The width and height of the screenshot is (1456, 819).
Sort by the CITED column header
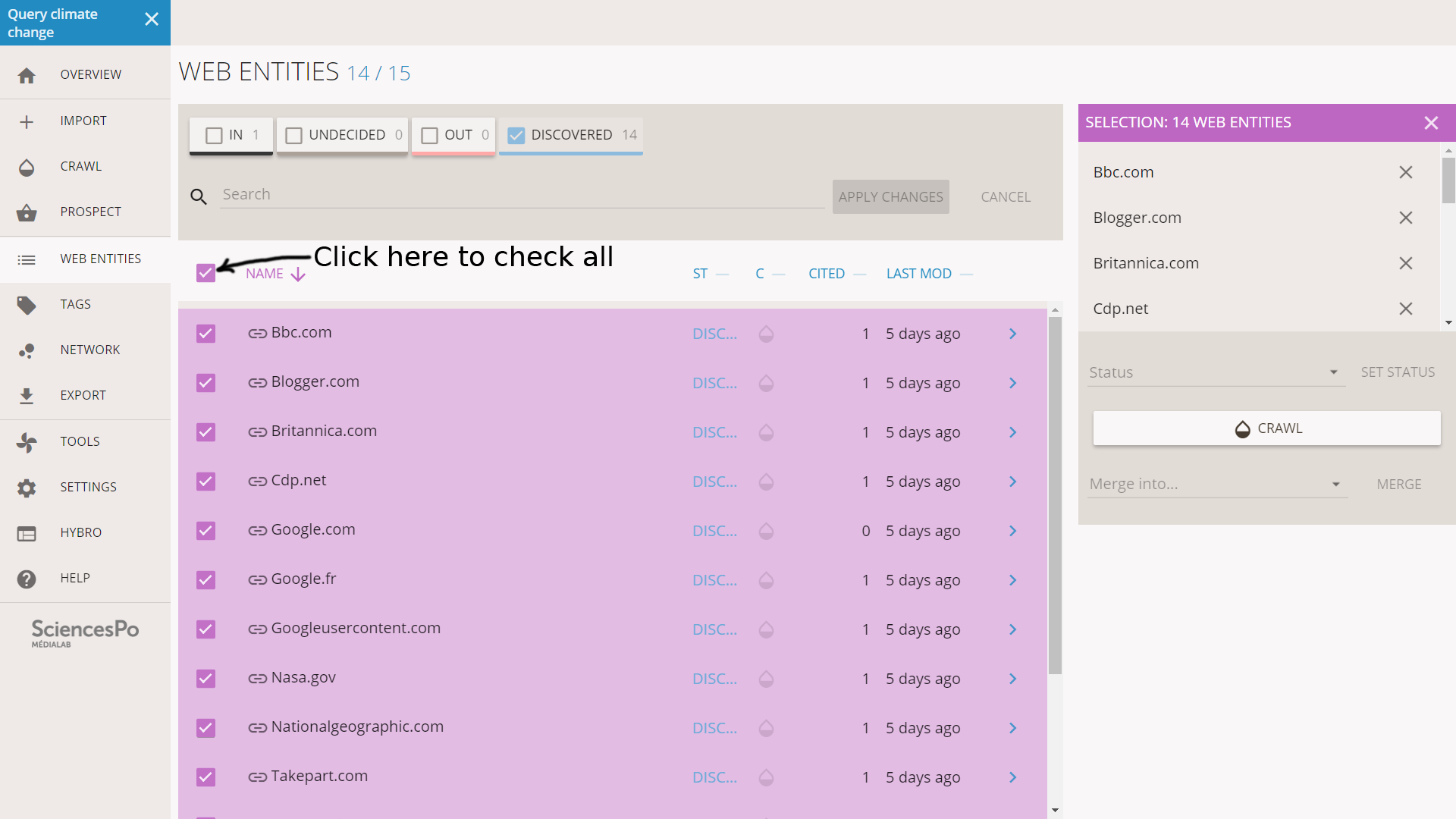tap(836, 274)
